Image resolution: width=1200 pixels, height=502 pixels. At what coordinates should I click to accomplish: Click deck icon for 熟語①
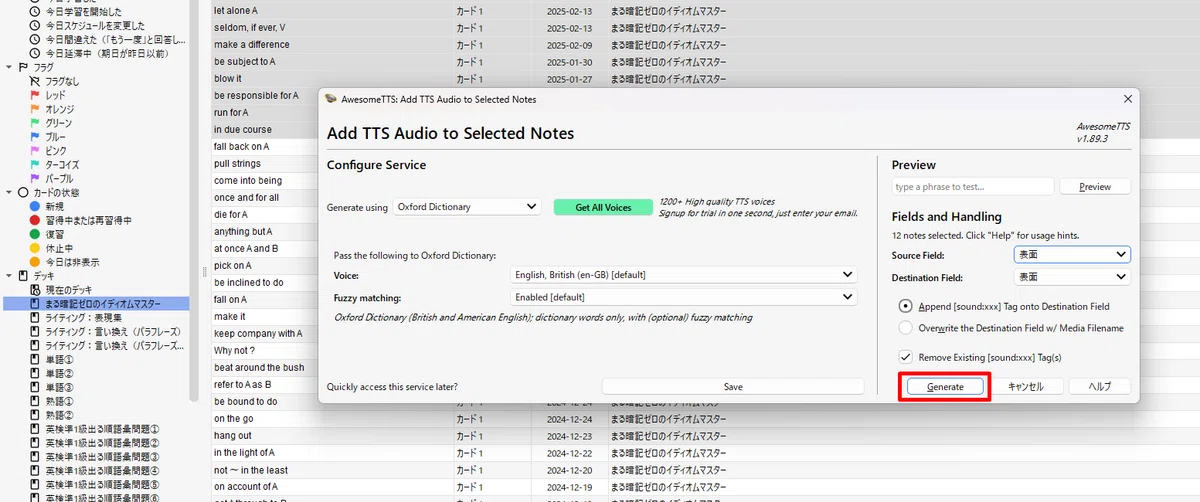(x=36, y=401)
